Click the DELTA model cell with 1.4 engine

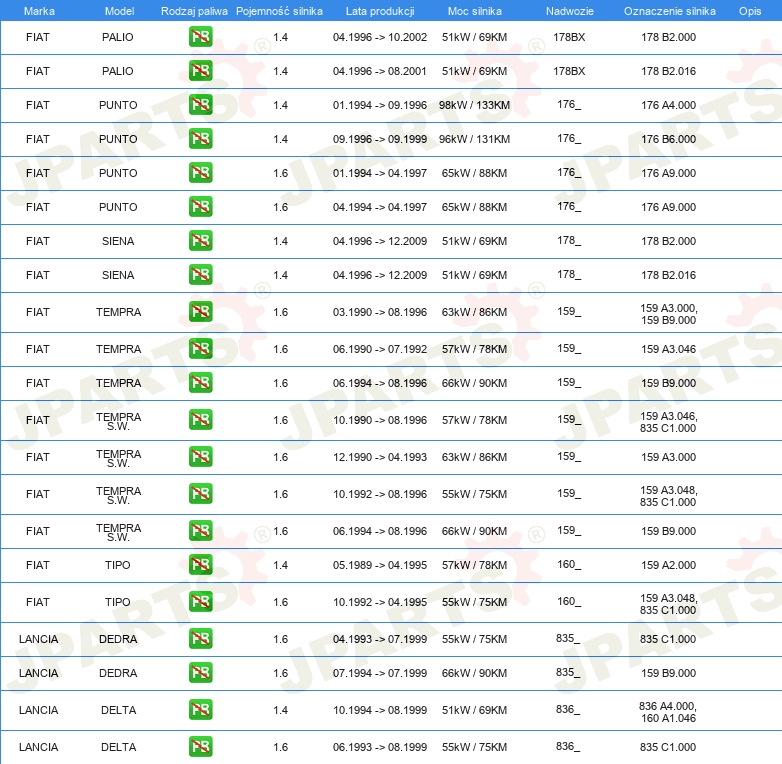118,710
